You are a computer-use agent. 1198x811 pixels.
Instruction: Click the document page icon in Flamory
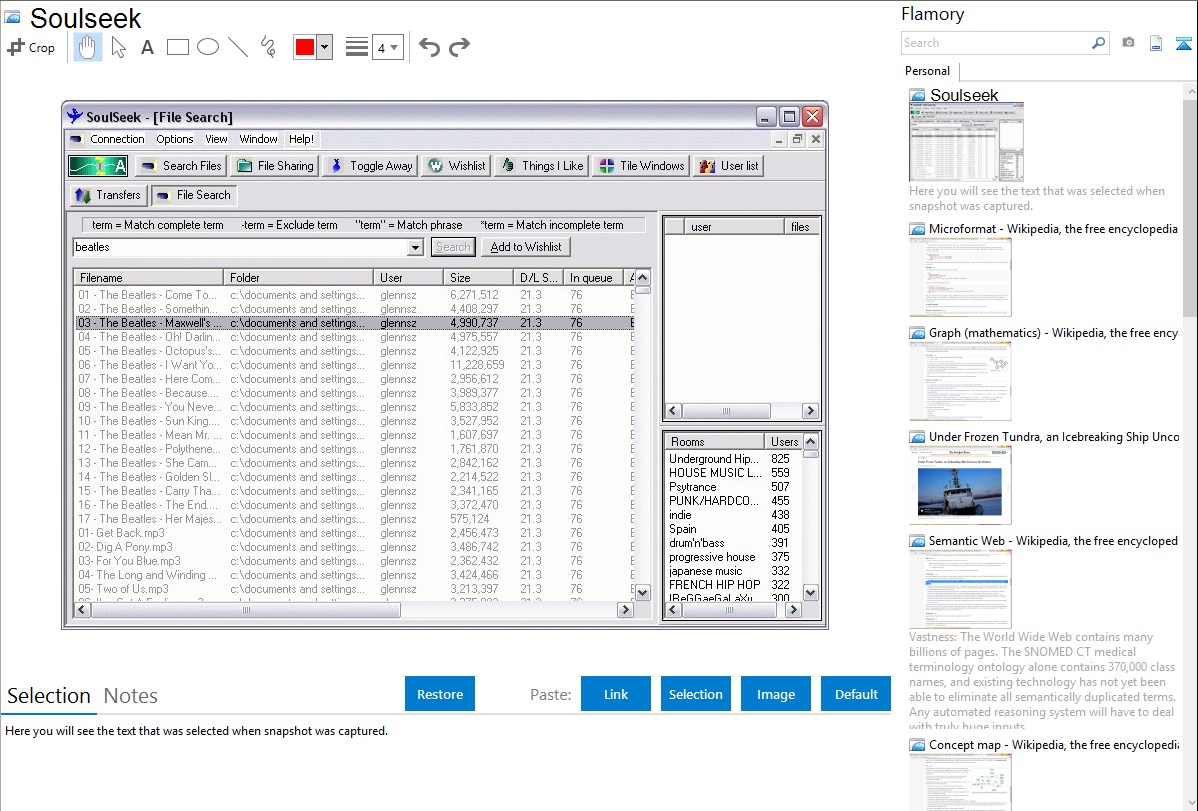[1156, 43]
